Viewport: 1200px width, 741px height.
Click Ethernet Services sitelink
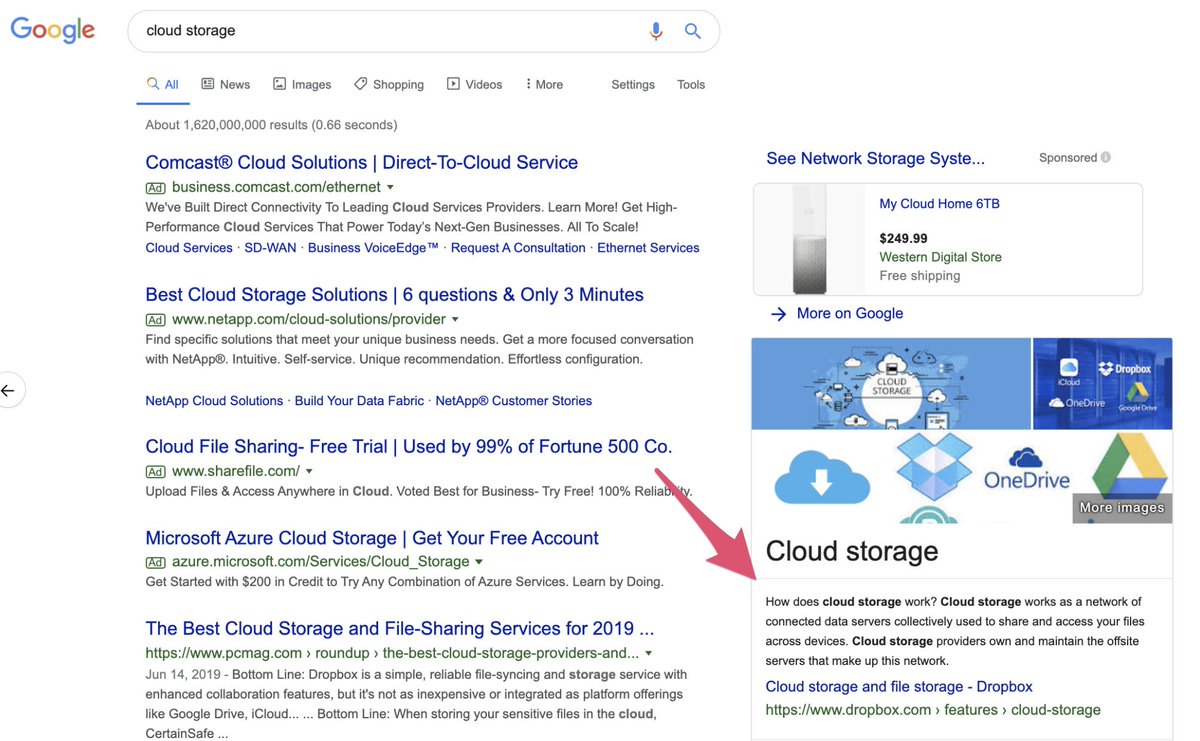(648, 248)
